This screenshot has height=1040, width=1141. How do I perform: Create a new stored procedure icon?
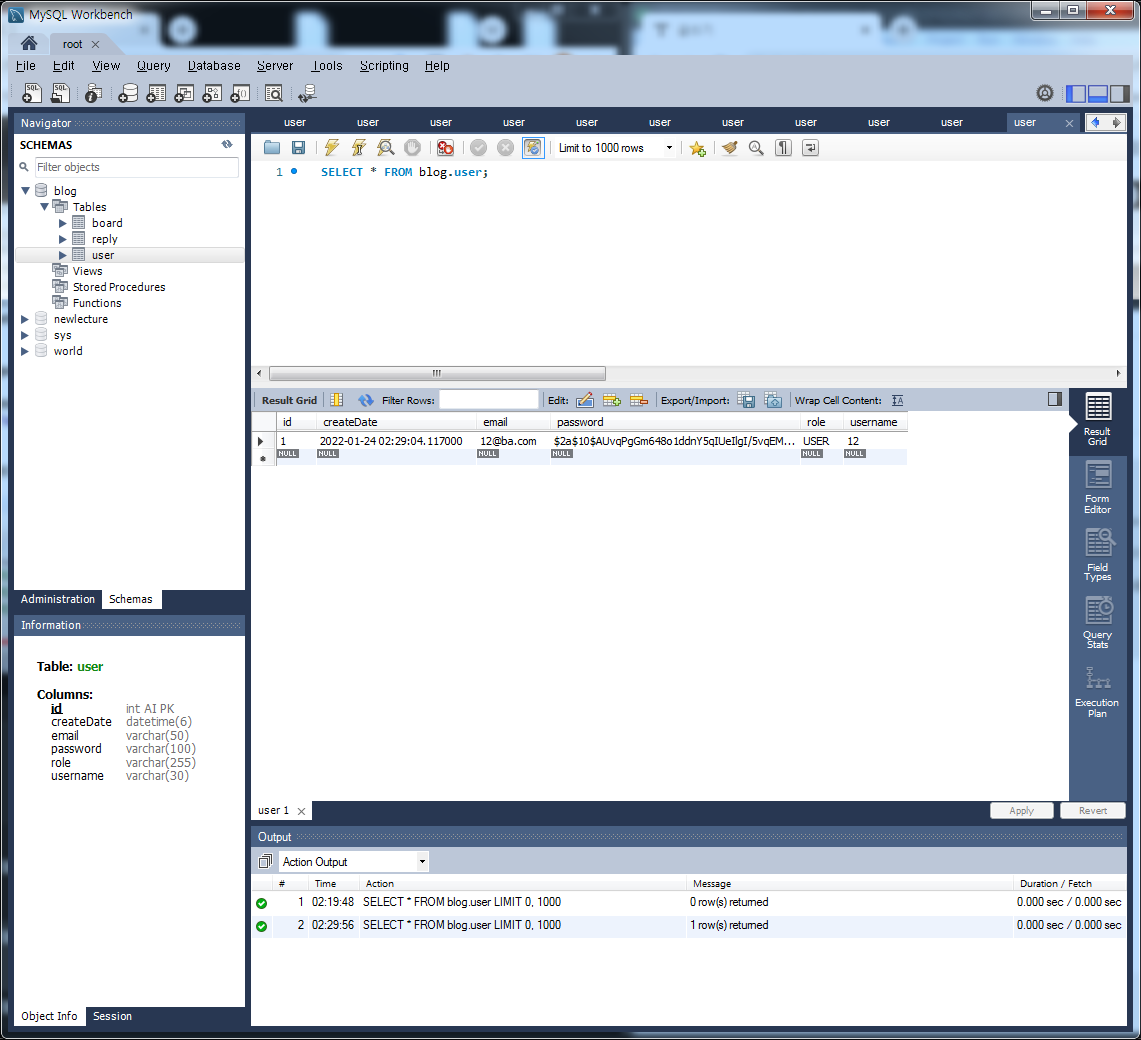[212, 93]
